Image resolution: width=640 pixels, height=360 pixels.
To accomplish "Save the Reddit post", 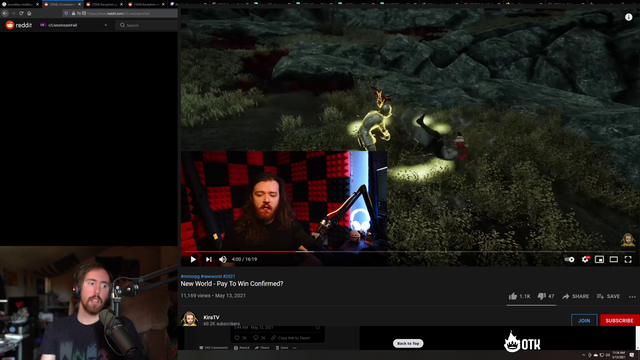I will (x=282, y=348).
